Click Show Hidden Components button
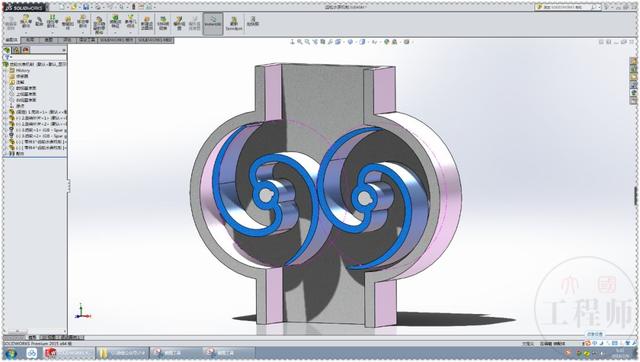Image resolution: width=640 pixels, height=362 pixels. pyautogui.click(x=99, y=24)
